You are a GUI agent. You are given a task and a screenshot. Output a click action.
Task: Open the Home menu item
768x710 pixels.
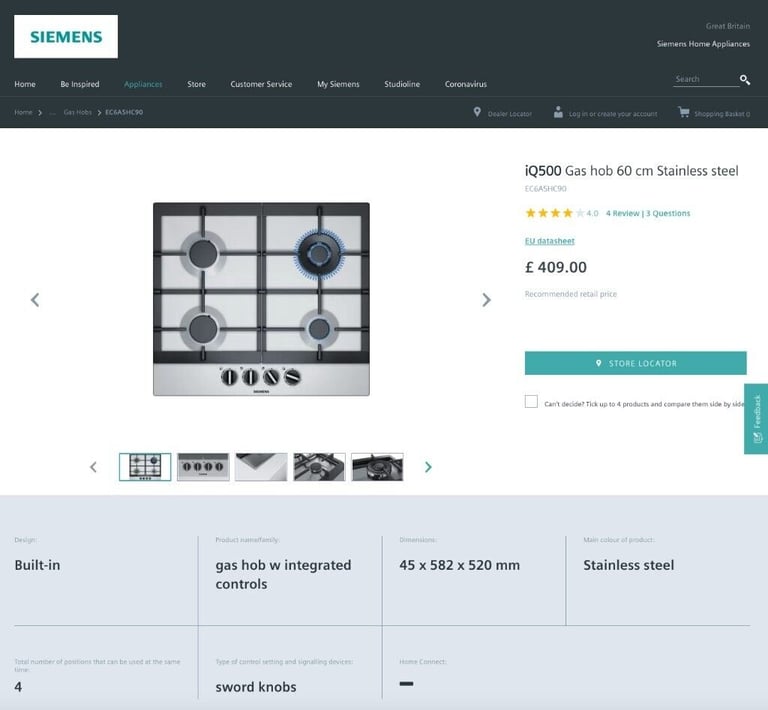point(25,84)
